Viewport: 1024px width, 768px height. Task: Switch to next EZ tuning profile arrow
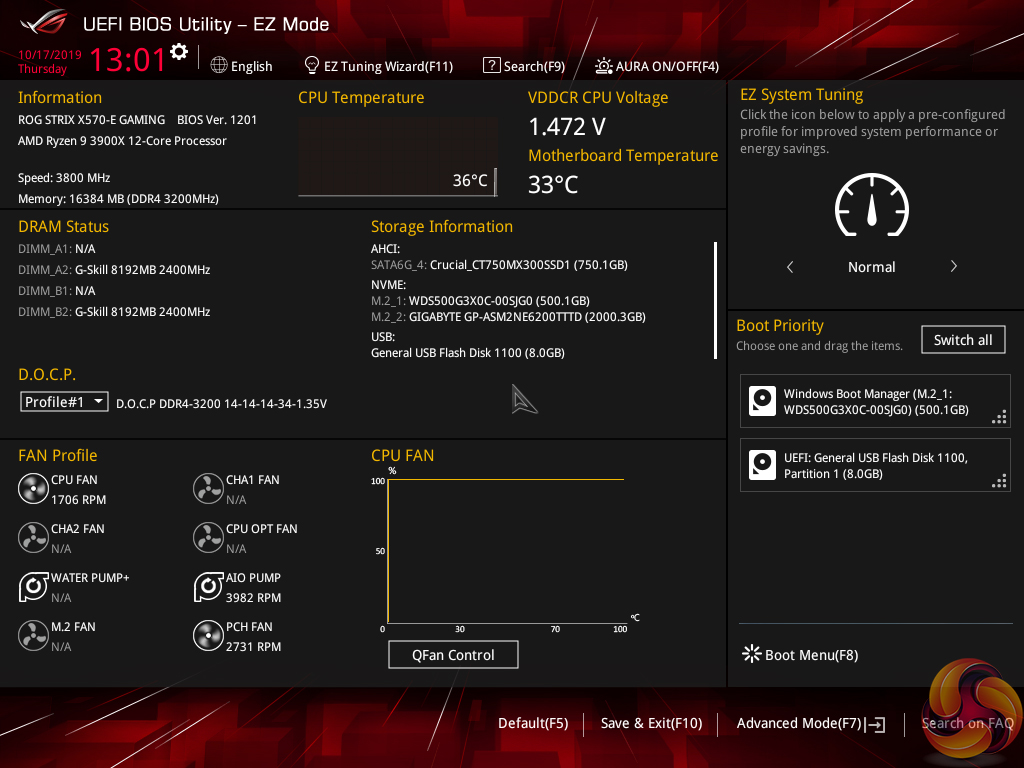point(953,266)
